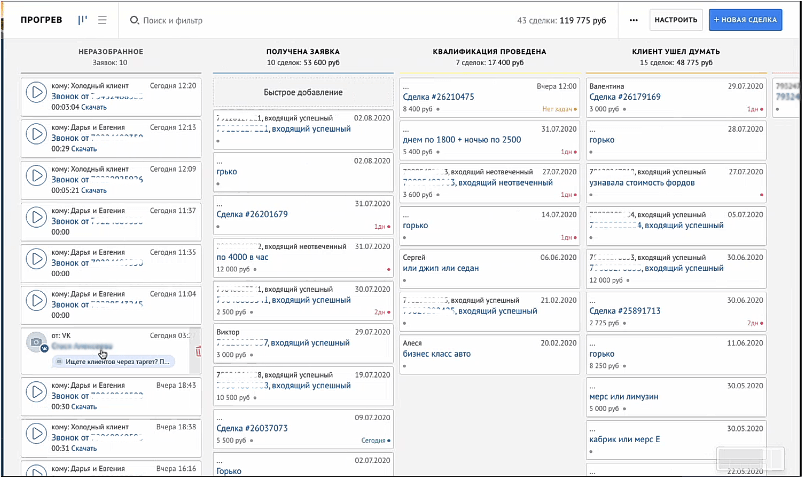This screenshot has height=477, width=802.
Task: Open the three-dots more options menu
Action: click(634, 20)
